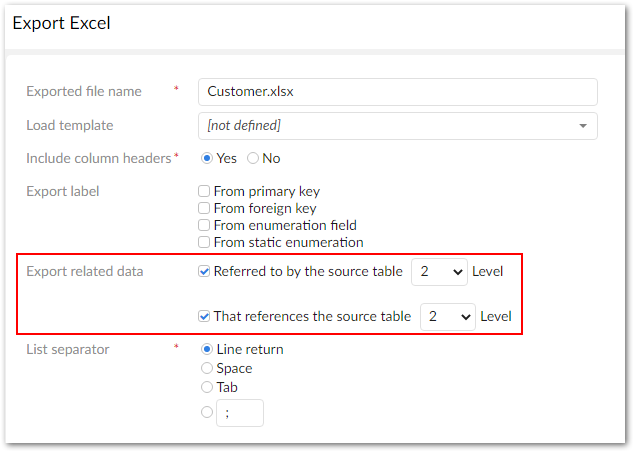Select Yes for include column headers
634x452 pixels.
(208, 158)
